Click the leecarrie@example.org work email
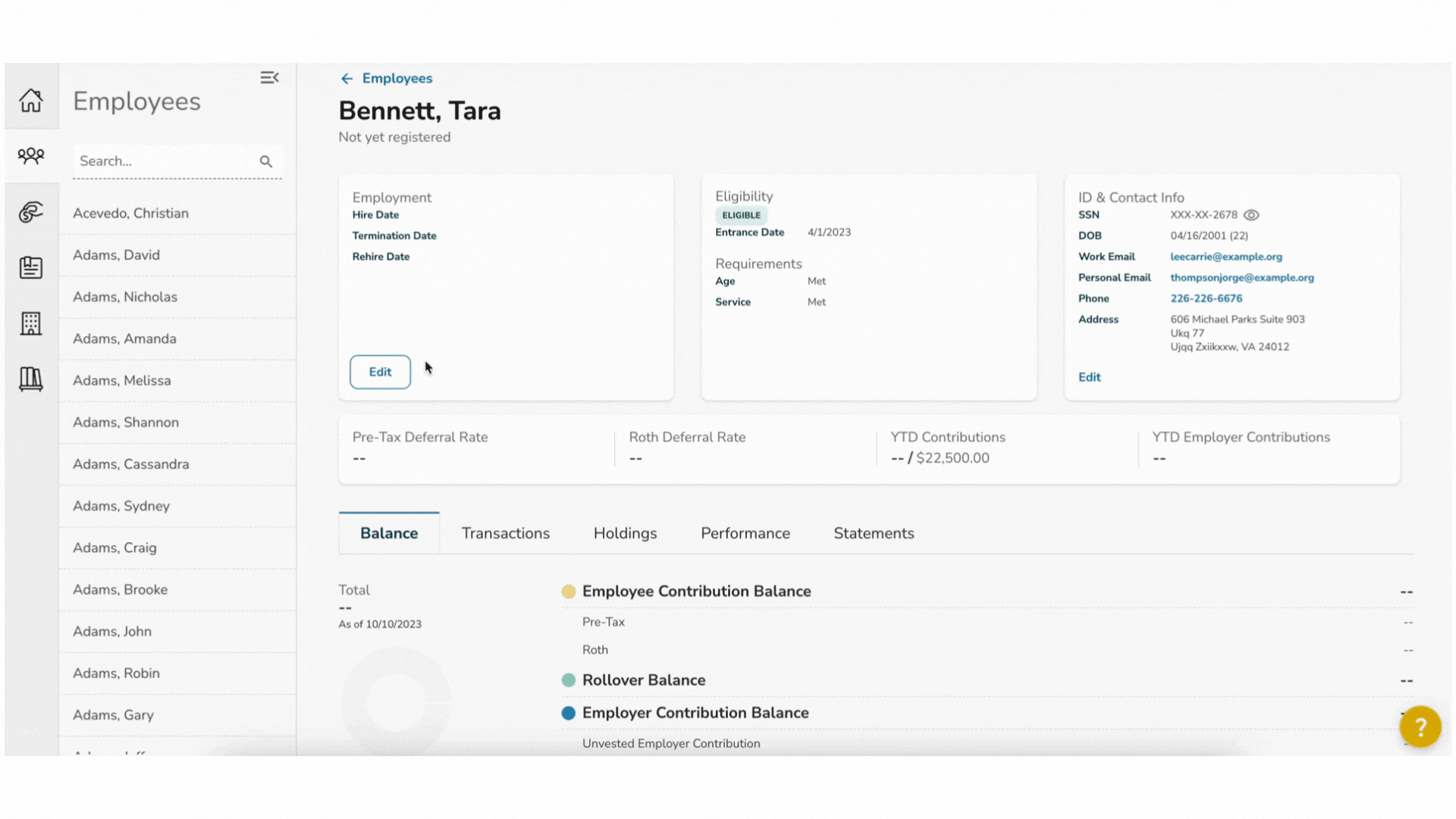Image resolution: width=1456 pixels, height=819 pixels. click(1225, 257)
